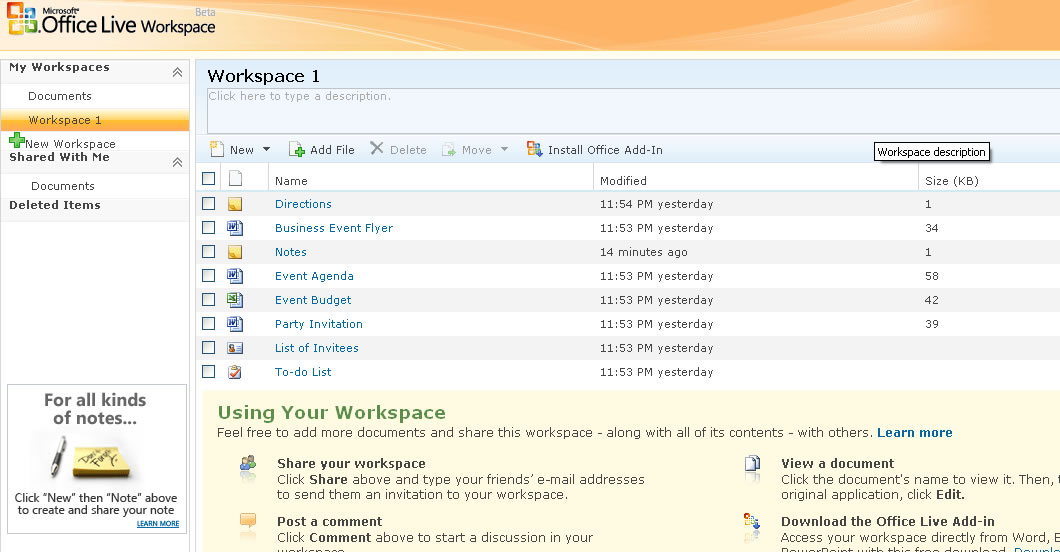Tick the To-do List checkbox
The height and width of the screenshot is (552, 1060).
pyautogui.click(x=209, y=372)
